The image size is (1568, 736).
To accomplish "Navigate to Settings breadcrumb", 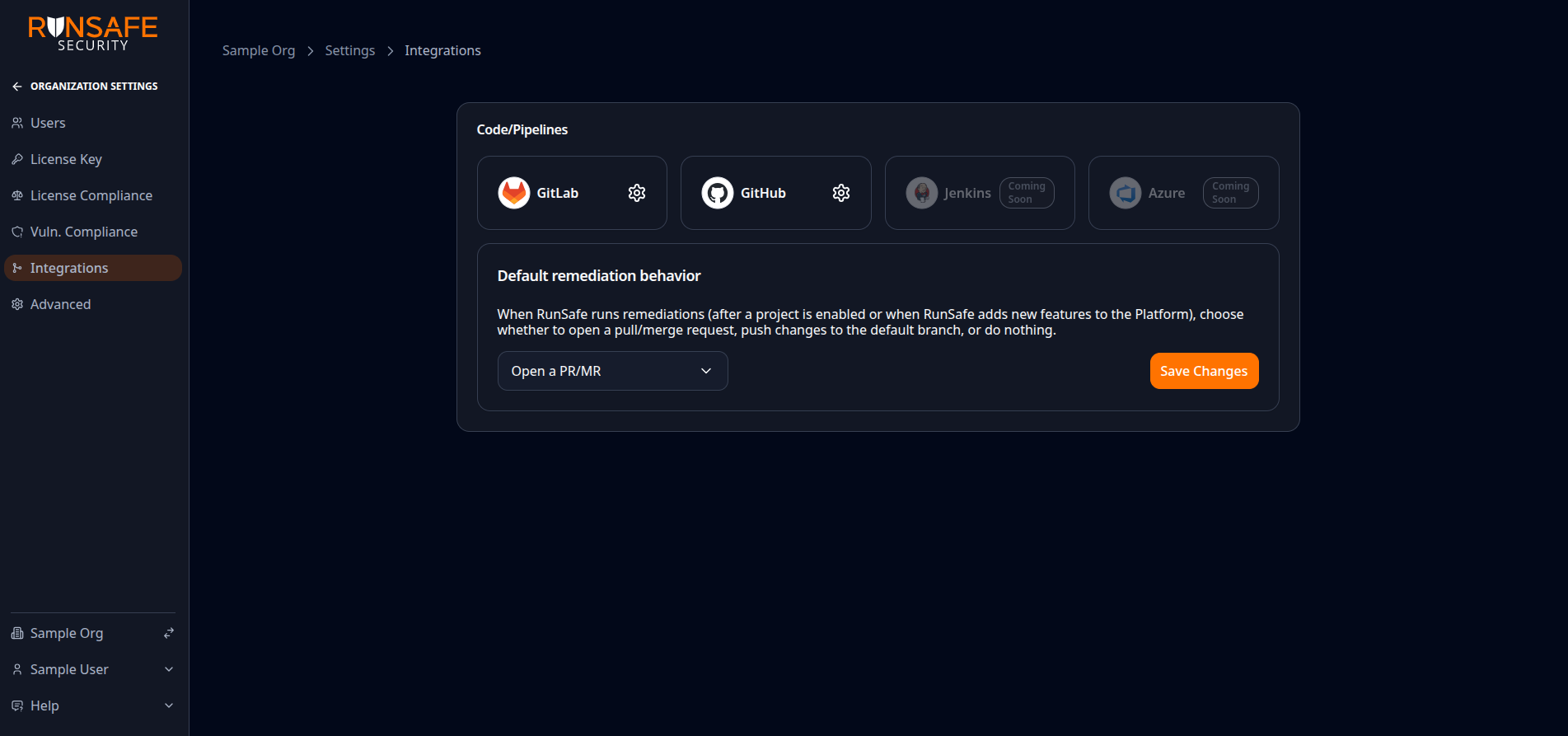I will pos(350,50).
